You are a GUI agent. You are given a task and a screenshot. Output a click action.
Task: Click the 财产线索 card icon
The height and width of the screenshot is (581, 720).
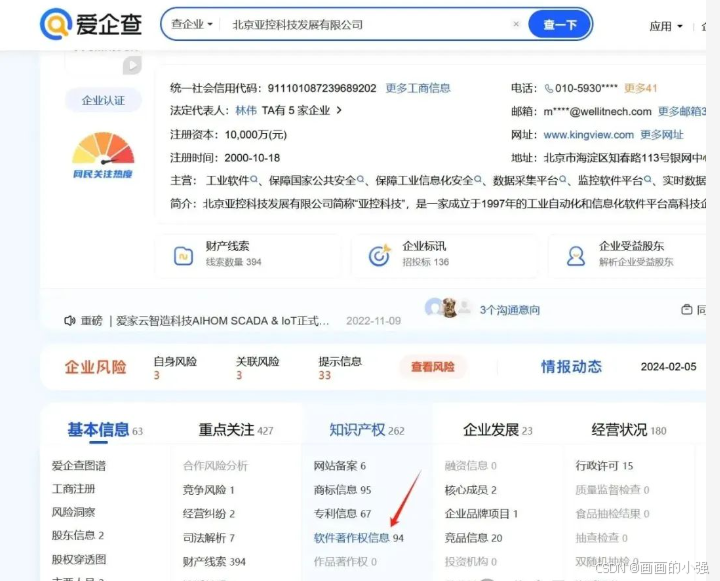pyautogui.click(x=183, y=256)
